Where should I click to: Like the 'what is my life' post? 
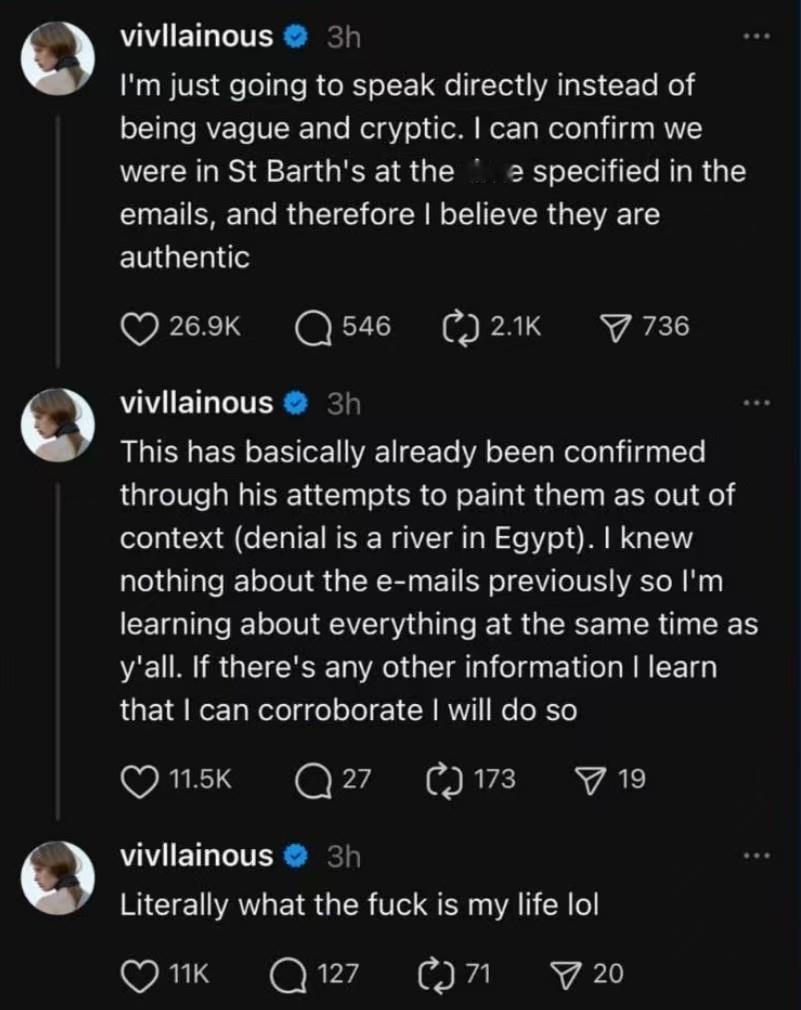[x=140, y=973]
